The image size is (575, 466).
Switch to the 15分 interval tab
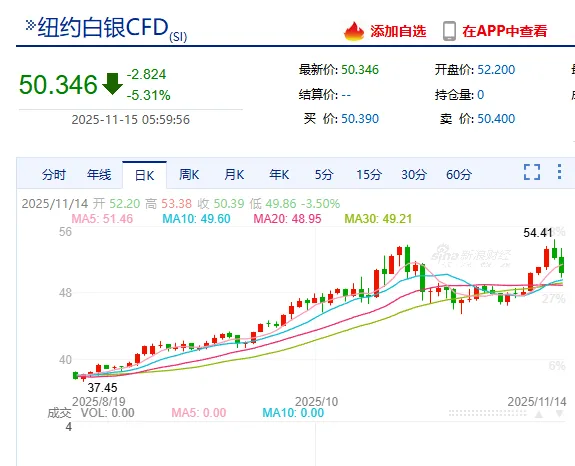[369, 175]
